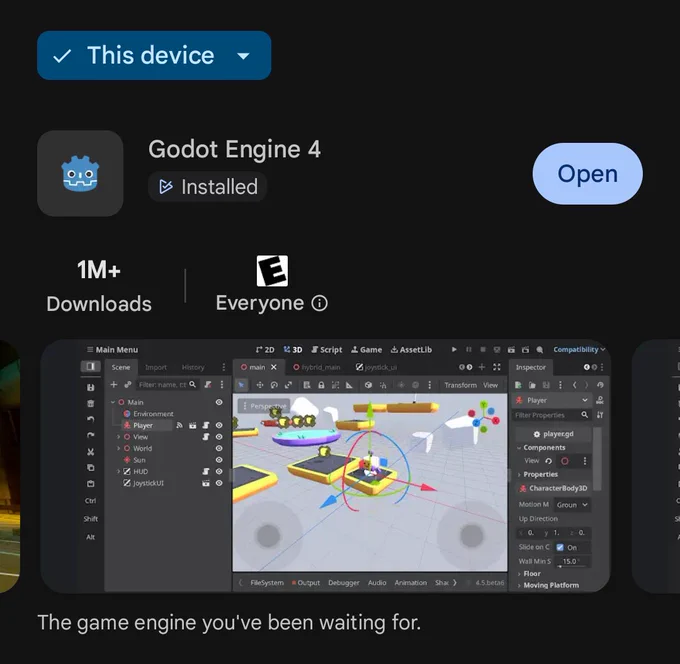Toggle visibility of HUD node
This screenshot has width=680, height=664.
pos(219,471)
